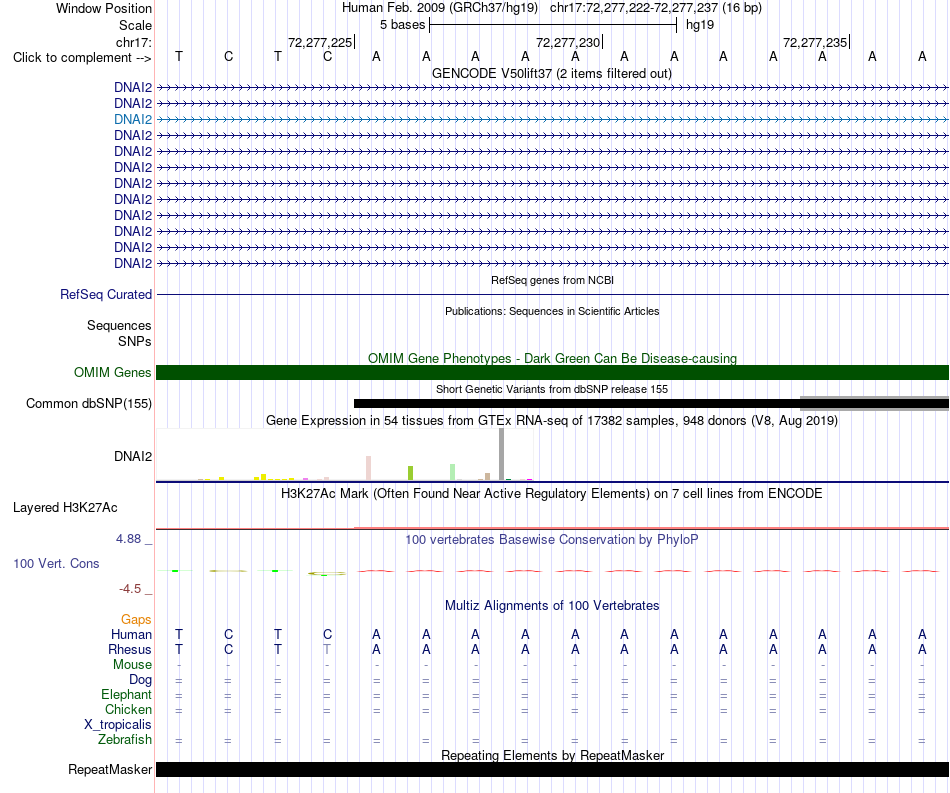
Task: Click the RepeatMasker track label
Action: [110, 769]
